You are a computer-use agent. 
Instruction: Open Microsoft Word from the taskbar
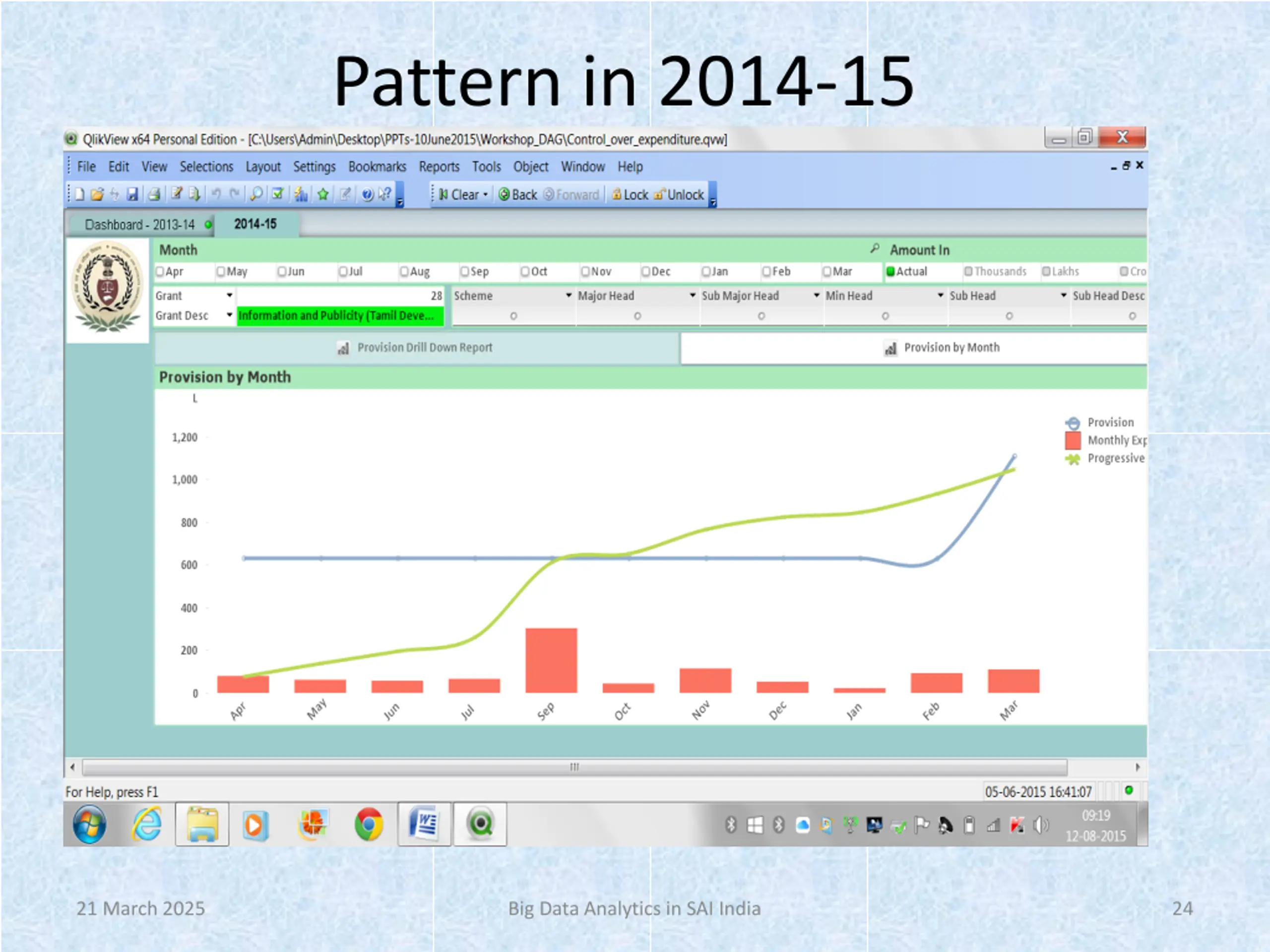point(424,825)
